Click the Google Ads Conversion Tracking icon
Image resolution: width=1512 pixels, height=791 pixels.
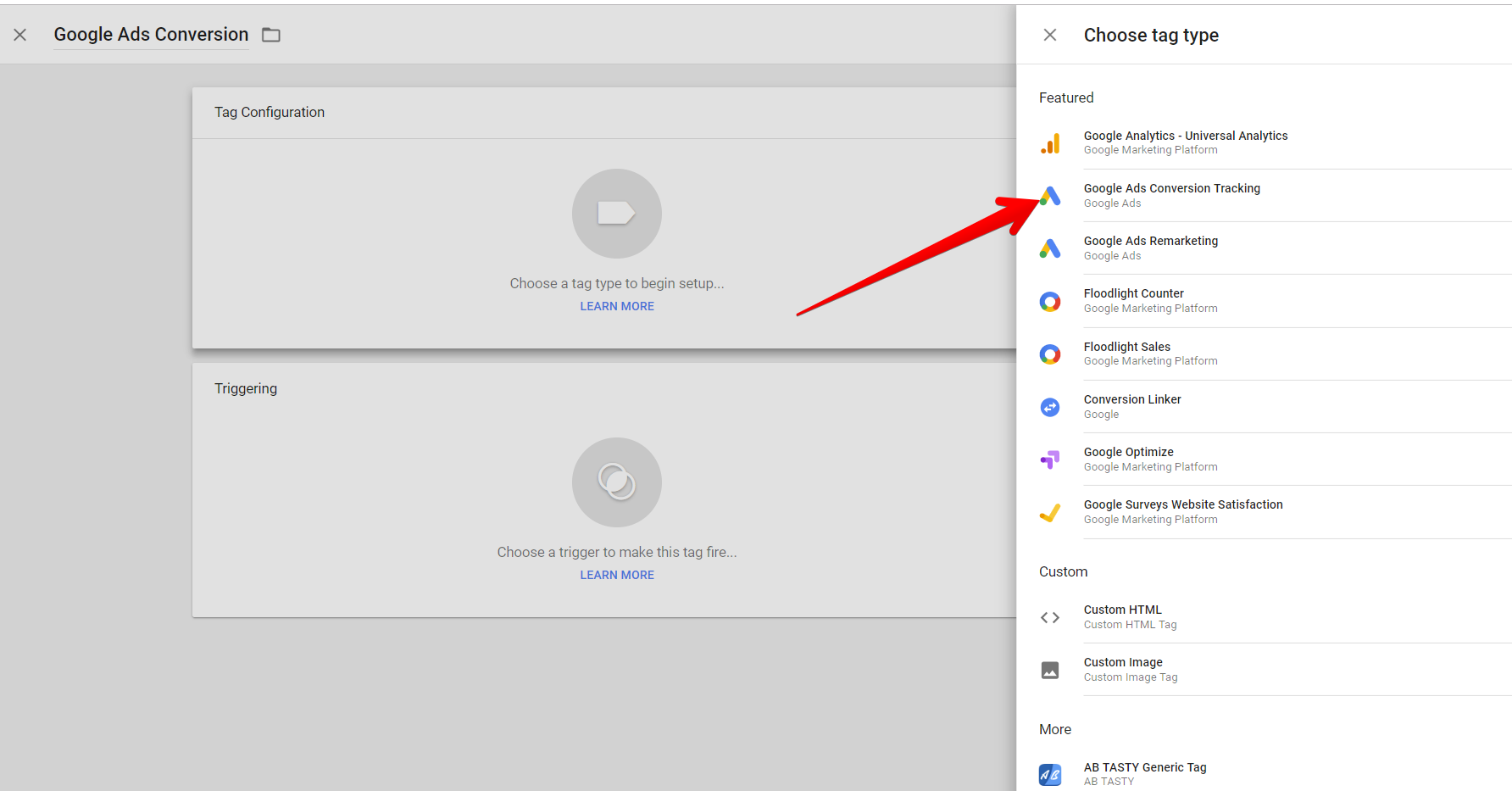pos(1050,196)
